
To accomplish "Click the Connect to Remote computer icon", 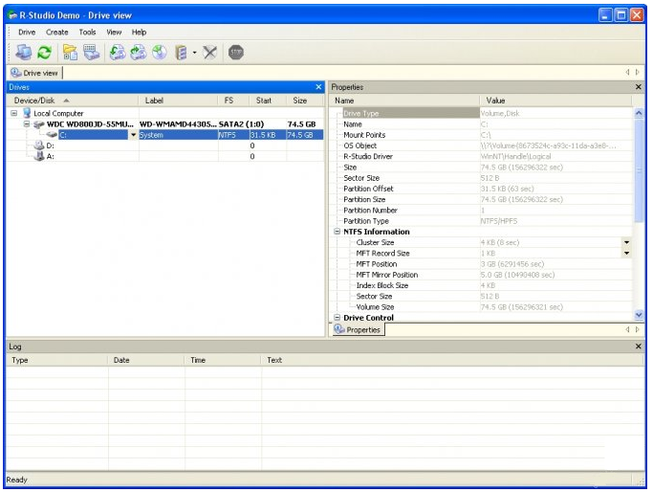I will pyautogui.click(x=23, y=52).
